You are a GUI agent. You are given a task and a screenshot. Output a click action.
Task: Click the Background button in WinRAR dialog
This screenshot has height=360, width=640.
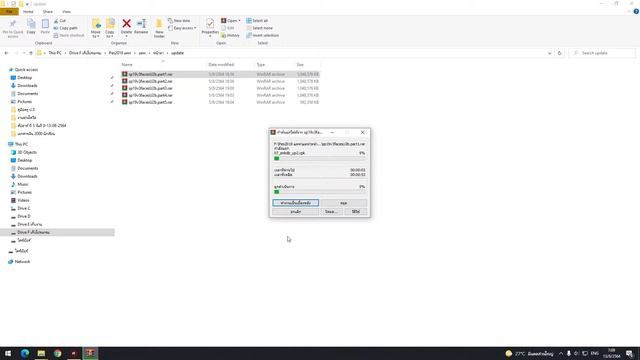(x=296, y=203)
